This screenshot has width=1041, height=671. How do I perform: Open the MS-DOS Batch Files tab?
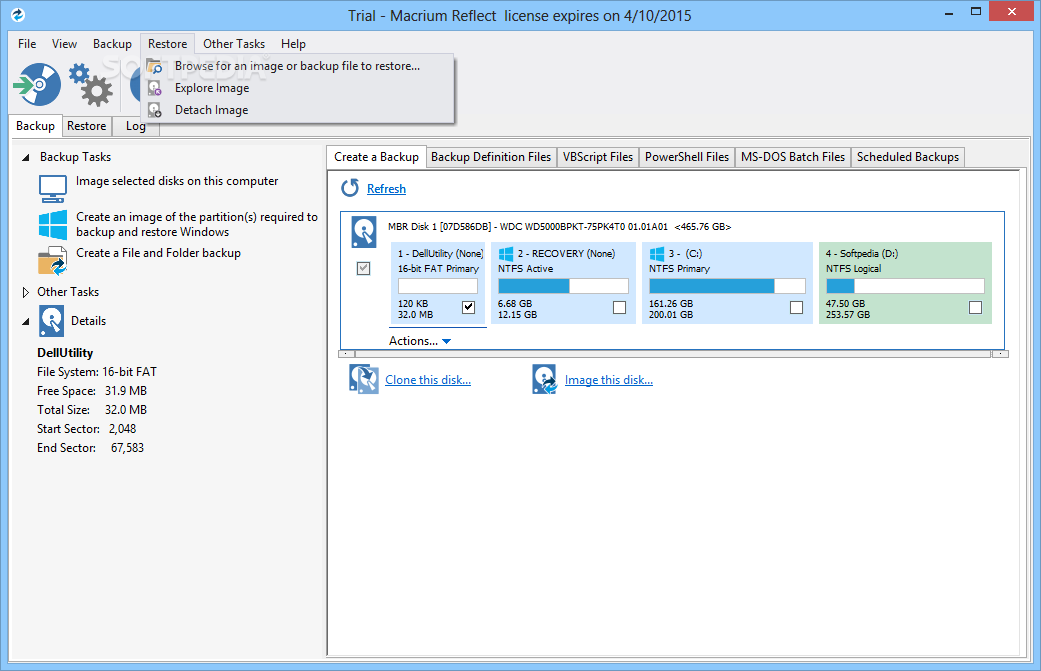tap(793, 157)
